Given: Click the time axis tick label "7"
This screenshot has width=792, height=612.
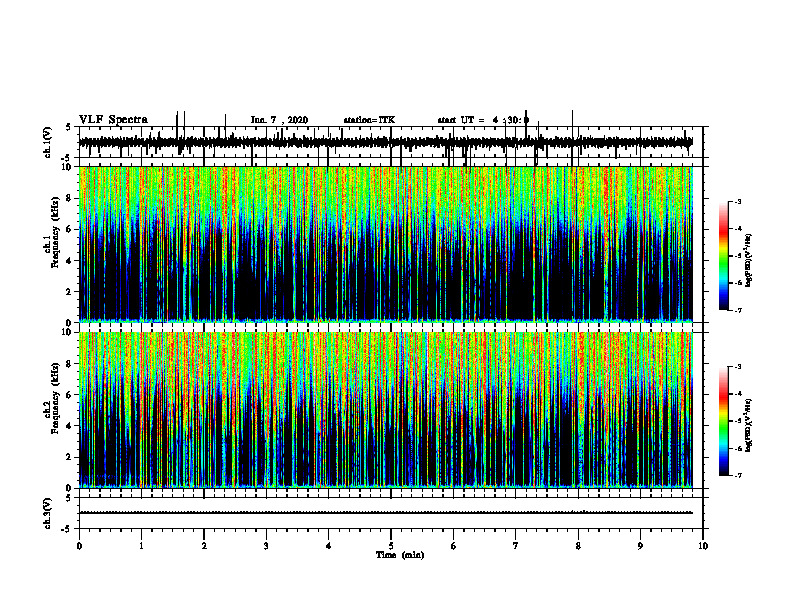Looking at the screenshot, I should click(516, 546).
